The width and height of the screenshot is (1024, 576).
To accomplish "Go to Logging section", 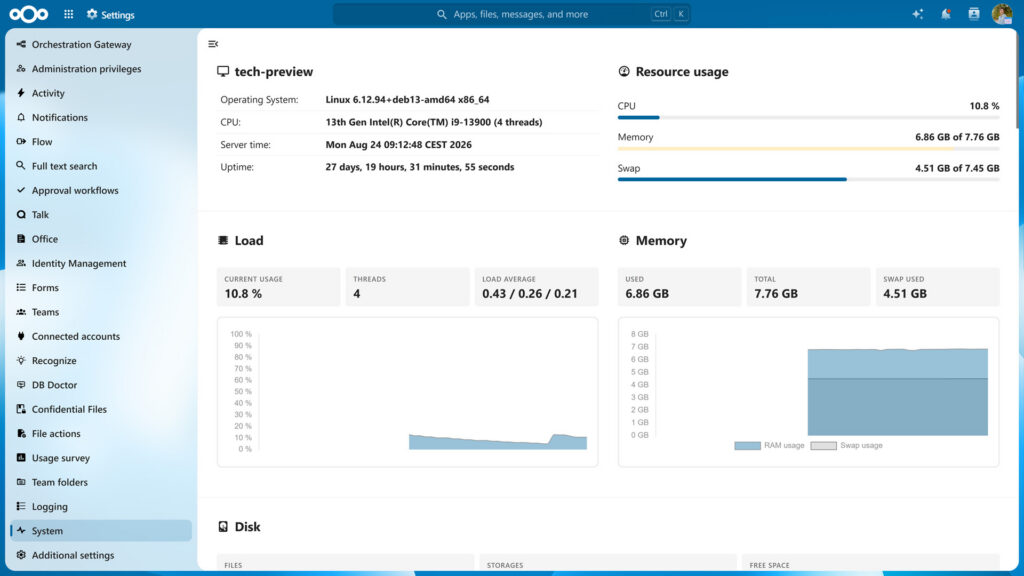I will (101, 506).
